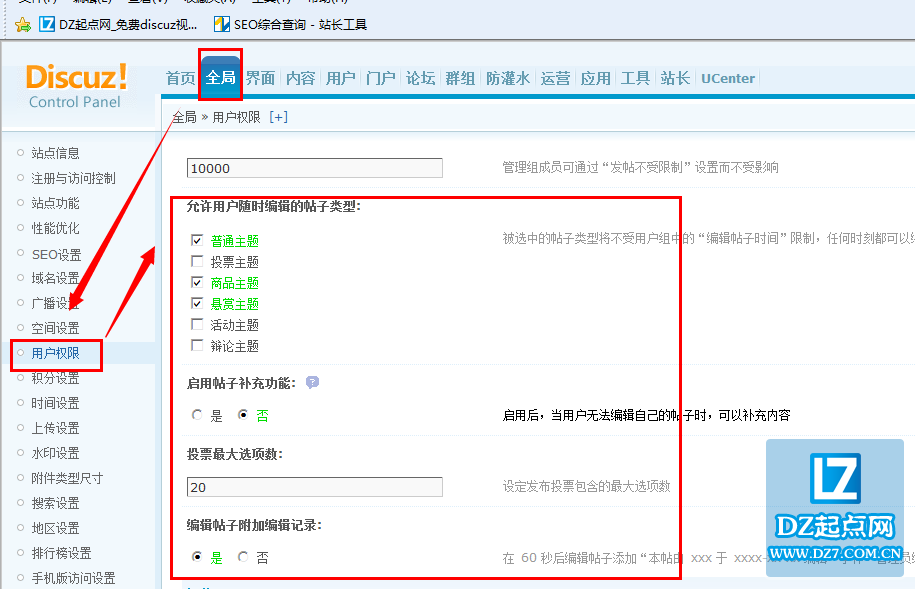
Task: Switch to the 论坛 tab
Action: pos(421,78)
